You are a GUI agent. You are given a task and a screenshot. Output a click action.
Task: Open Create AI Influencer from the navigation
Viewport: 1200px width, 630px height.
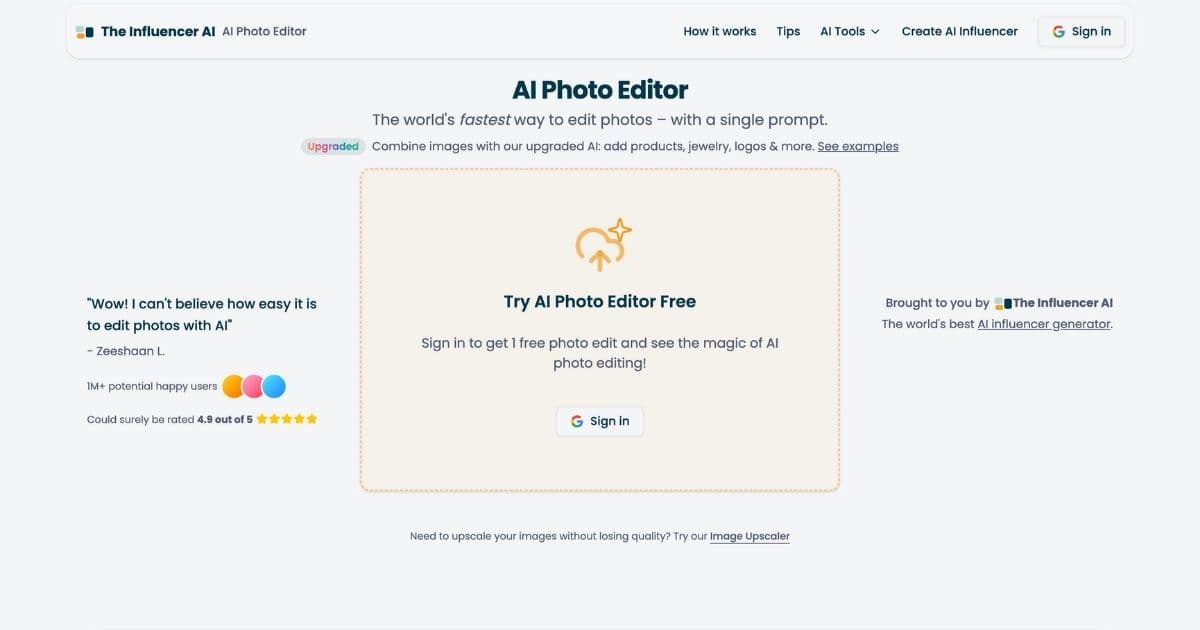tap(959, 31)
